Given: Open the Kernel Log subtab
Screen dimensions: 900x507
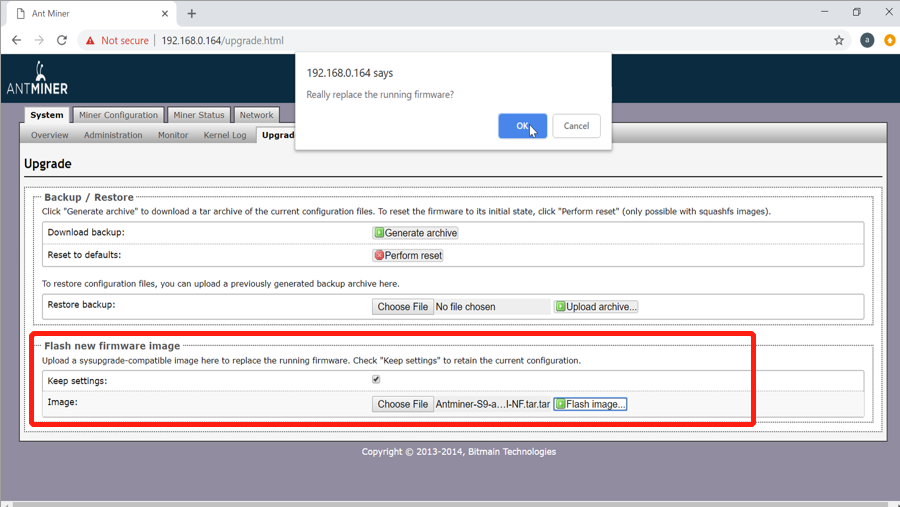Looking at the screenshot, I should 225,135.
